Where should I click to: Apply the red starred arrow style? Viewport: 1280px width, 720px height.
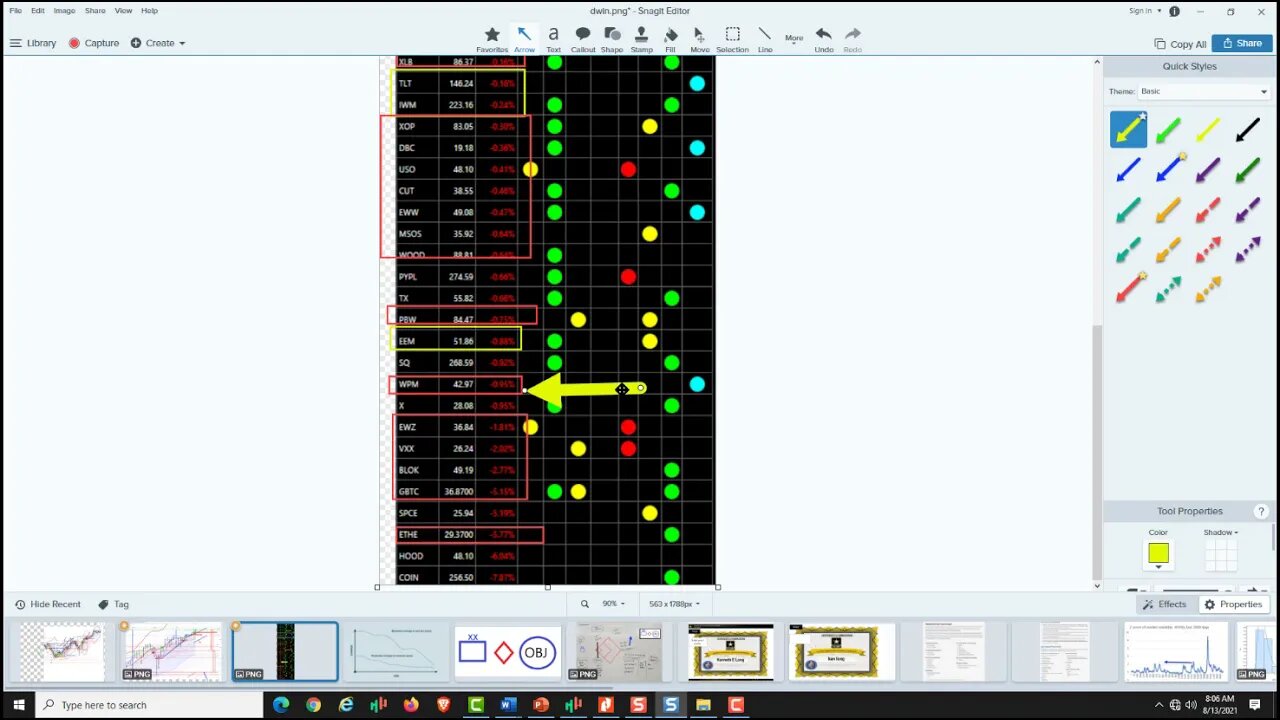pos(1129,290)
